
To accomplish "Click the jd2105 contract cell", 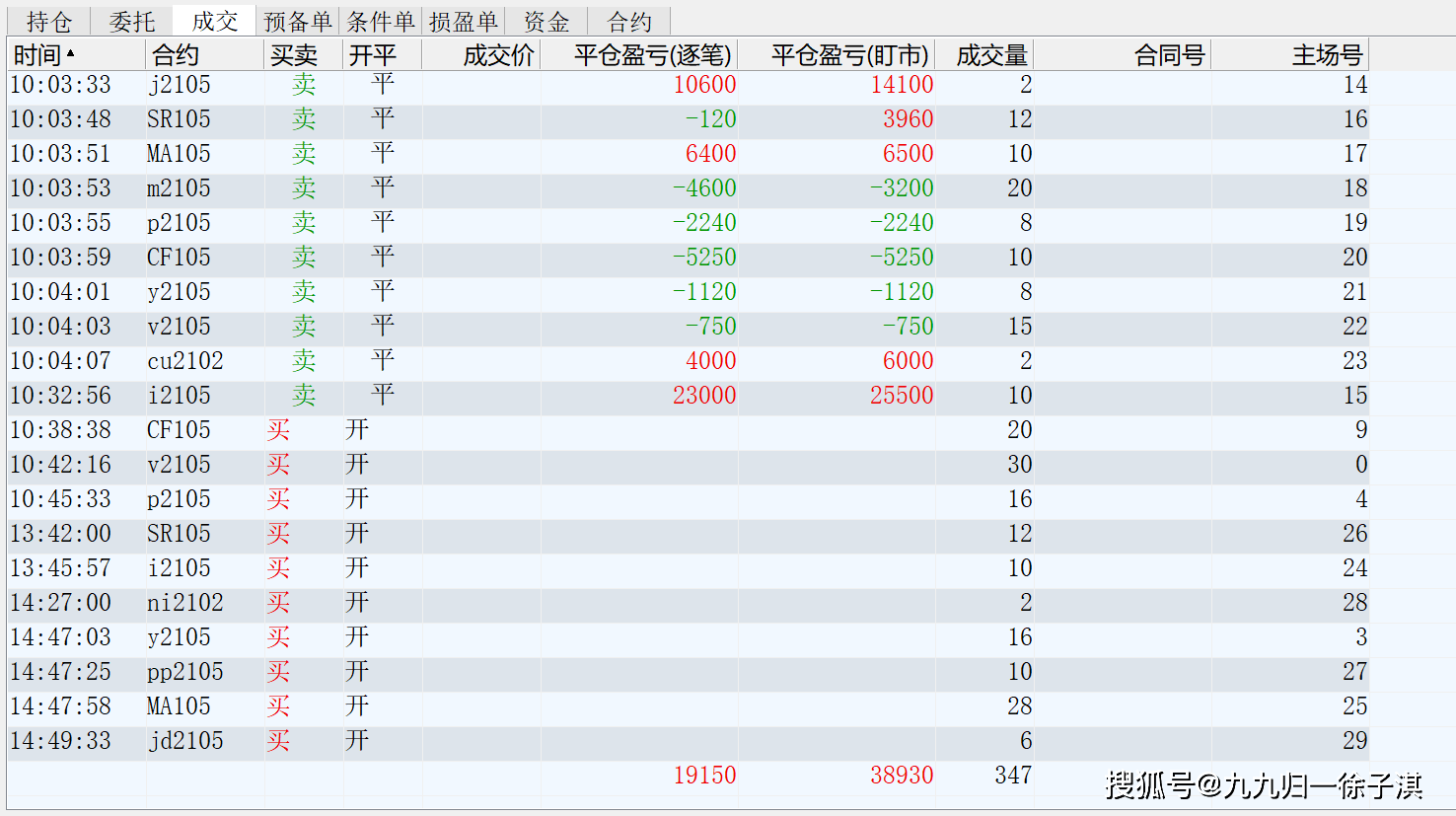I will (185, 741).
